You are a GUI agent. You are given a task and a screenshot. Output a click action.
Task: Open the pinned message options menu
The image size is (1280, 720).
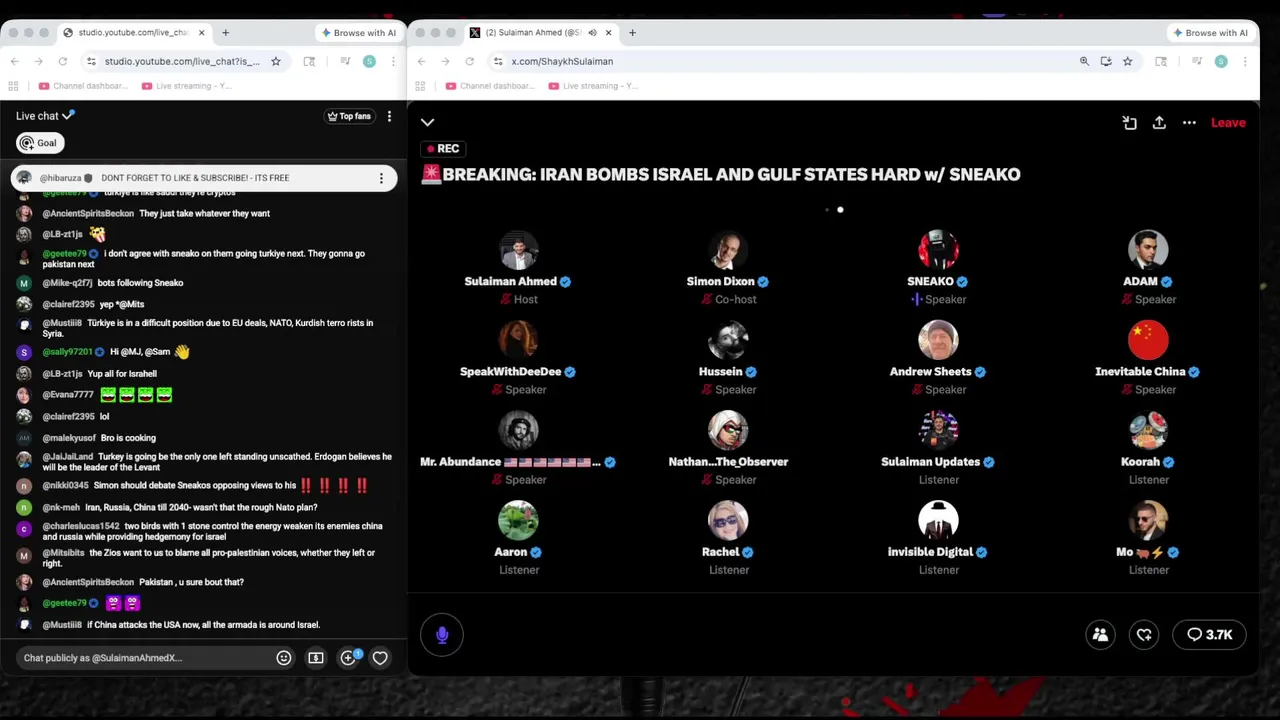[381, 178]
